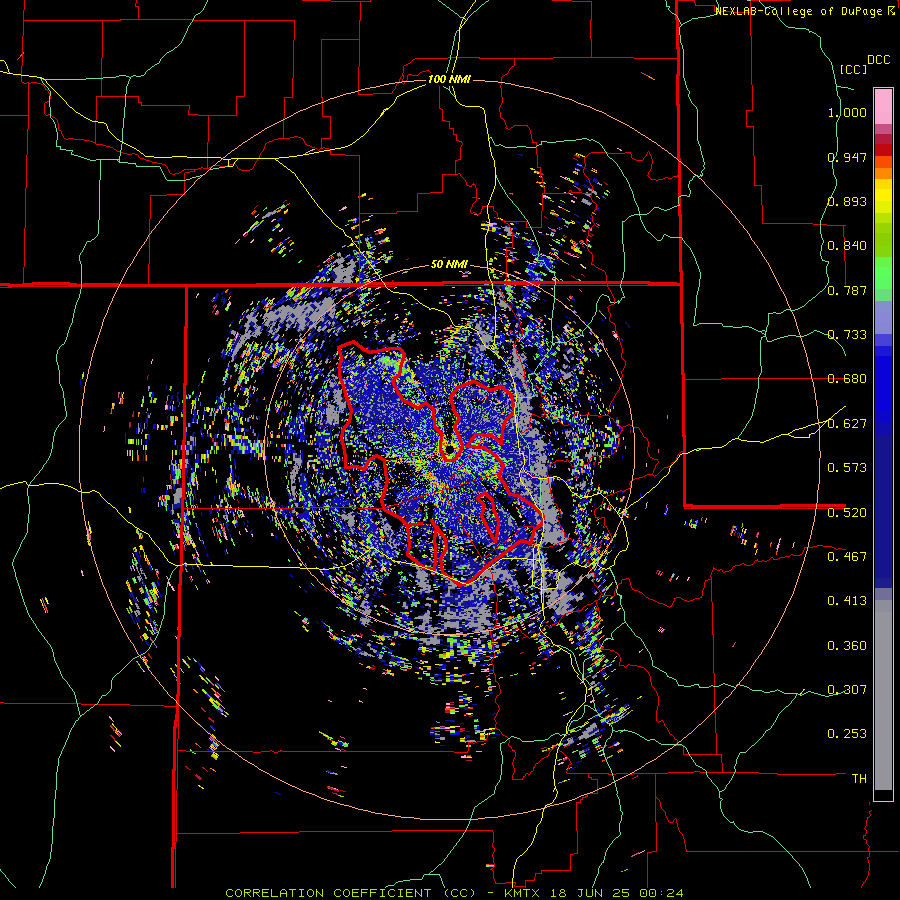
Task: Click the 0.893 legend value
Action: click(x=847, y=201)
